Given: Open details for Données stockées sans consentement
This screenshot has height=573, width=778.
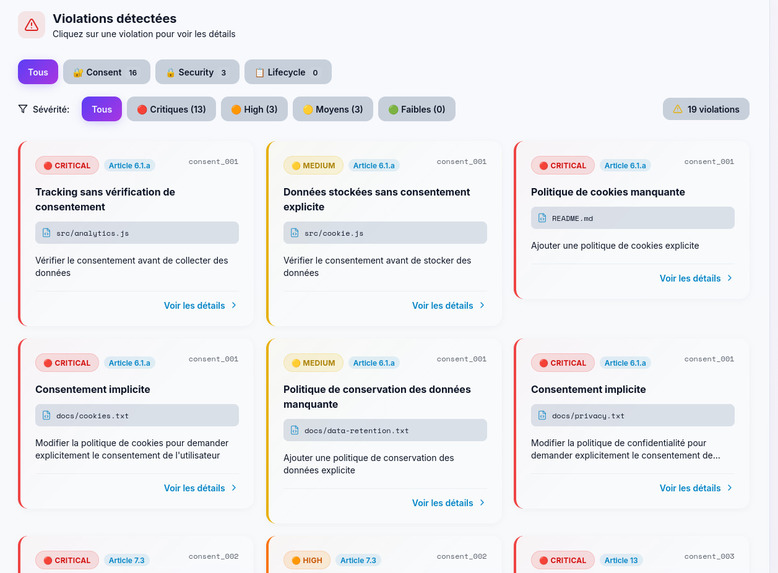Looking at the screenshot, I should (x=448, y=306).
